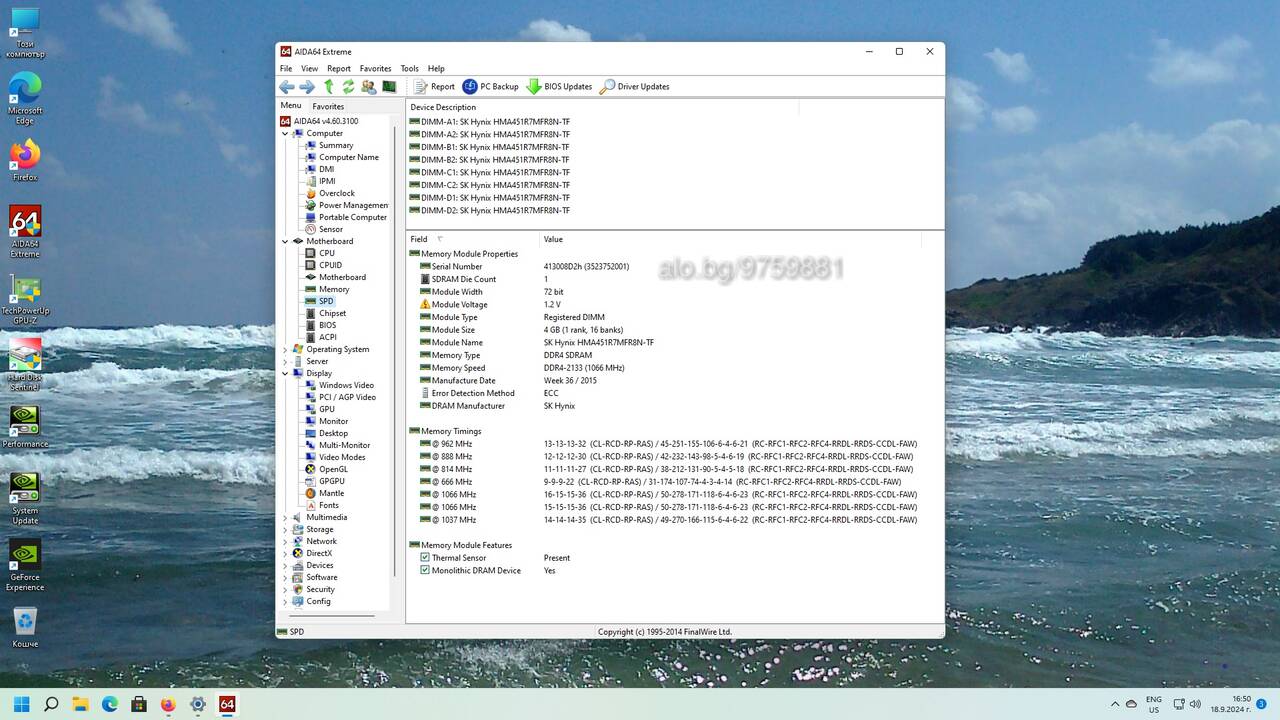Image resolution: width=1280 pixels, height=720 pixels.
Task: Select IPMI in the Computer tree
Action: pos(327,181)
